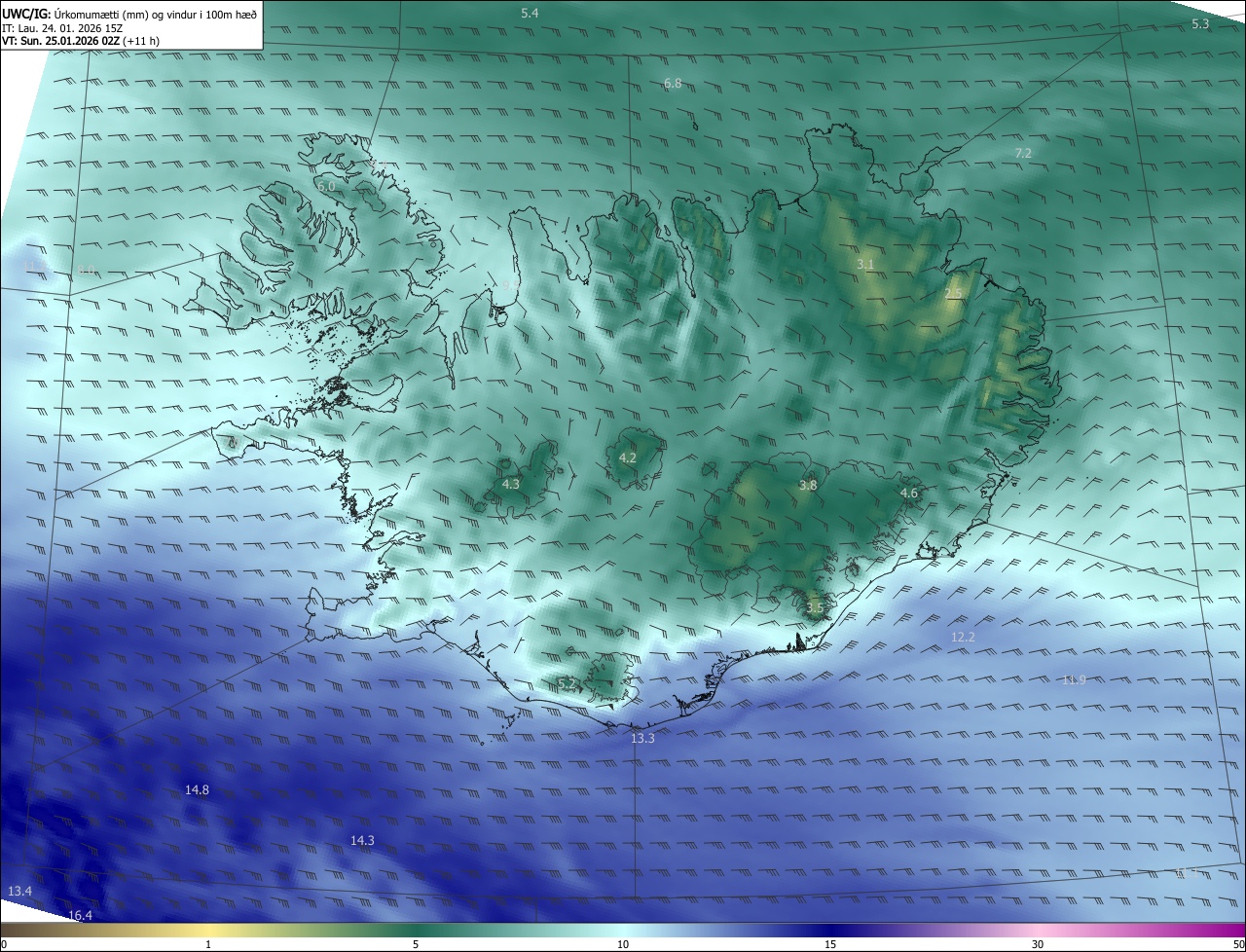Select the 14.3 value in the southwest sea
1246x952 pixels.
(x=362, y=840)
